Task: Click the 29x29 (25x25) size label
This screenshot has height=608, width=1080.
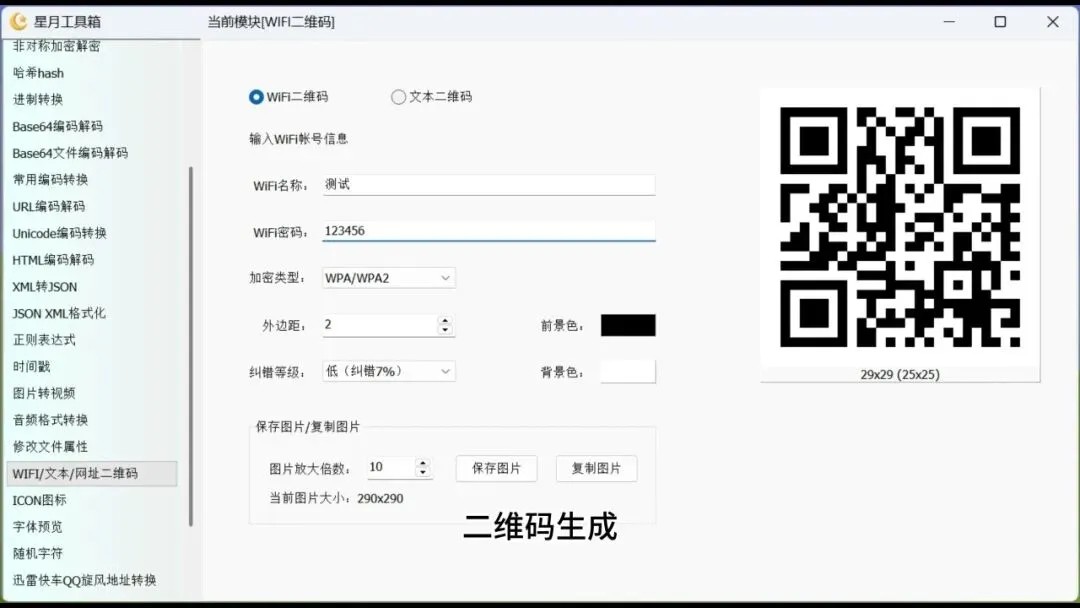Action: pos(900,375)
